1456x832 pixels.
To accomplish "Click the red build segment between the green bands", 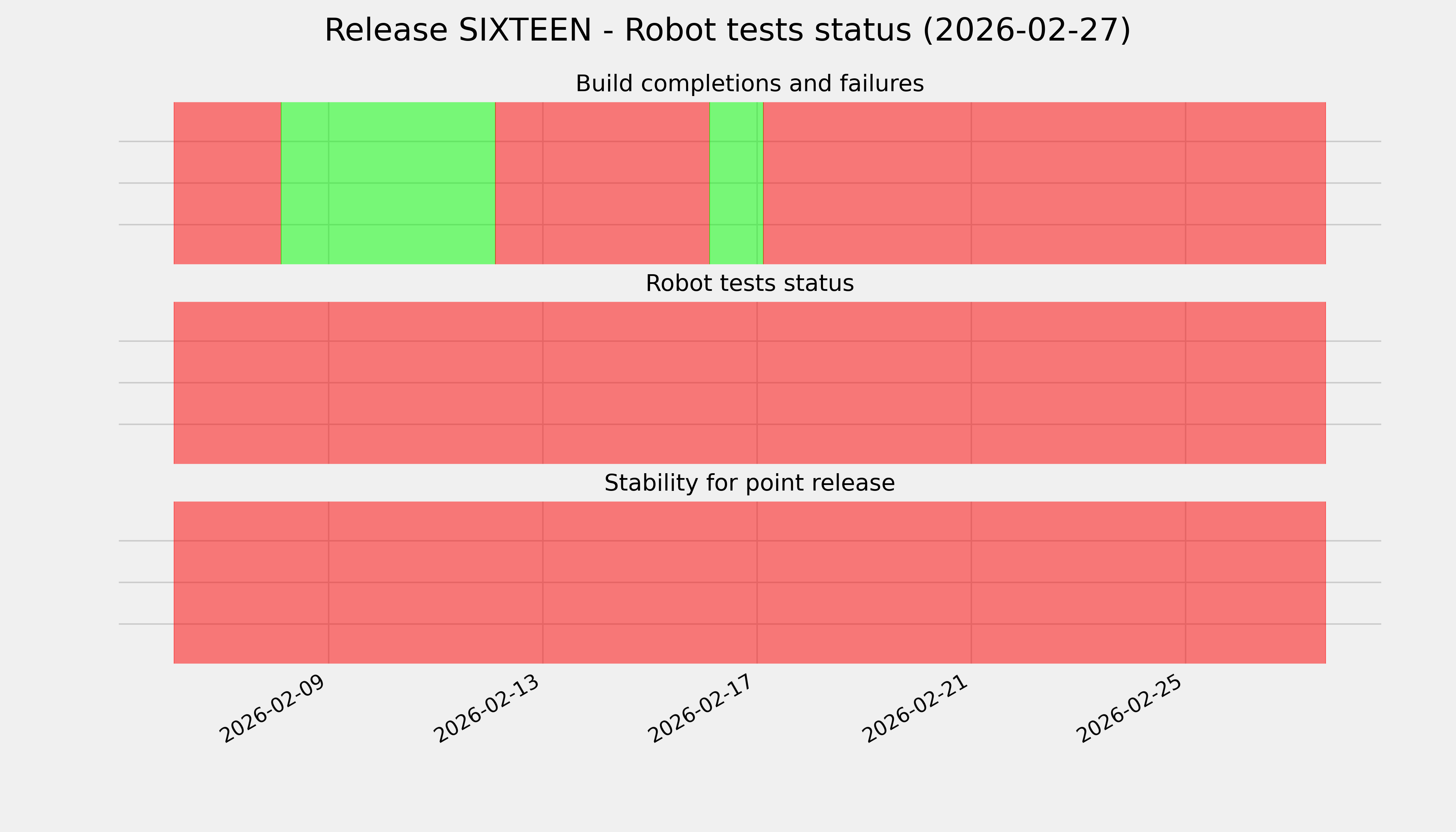I will click(602, 183).
